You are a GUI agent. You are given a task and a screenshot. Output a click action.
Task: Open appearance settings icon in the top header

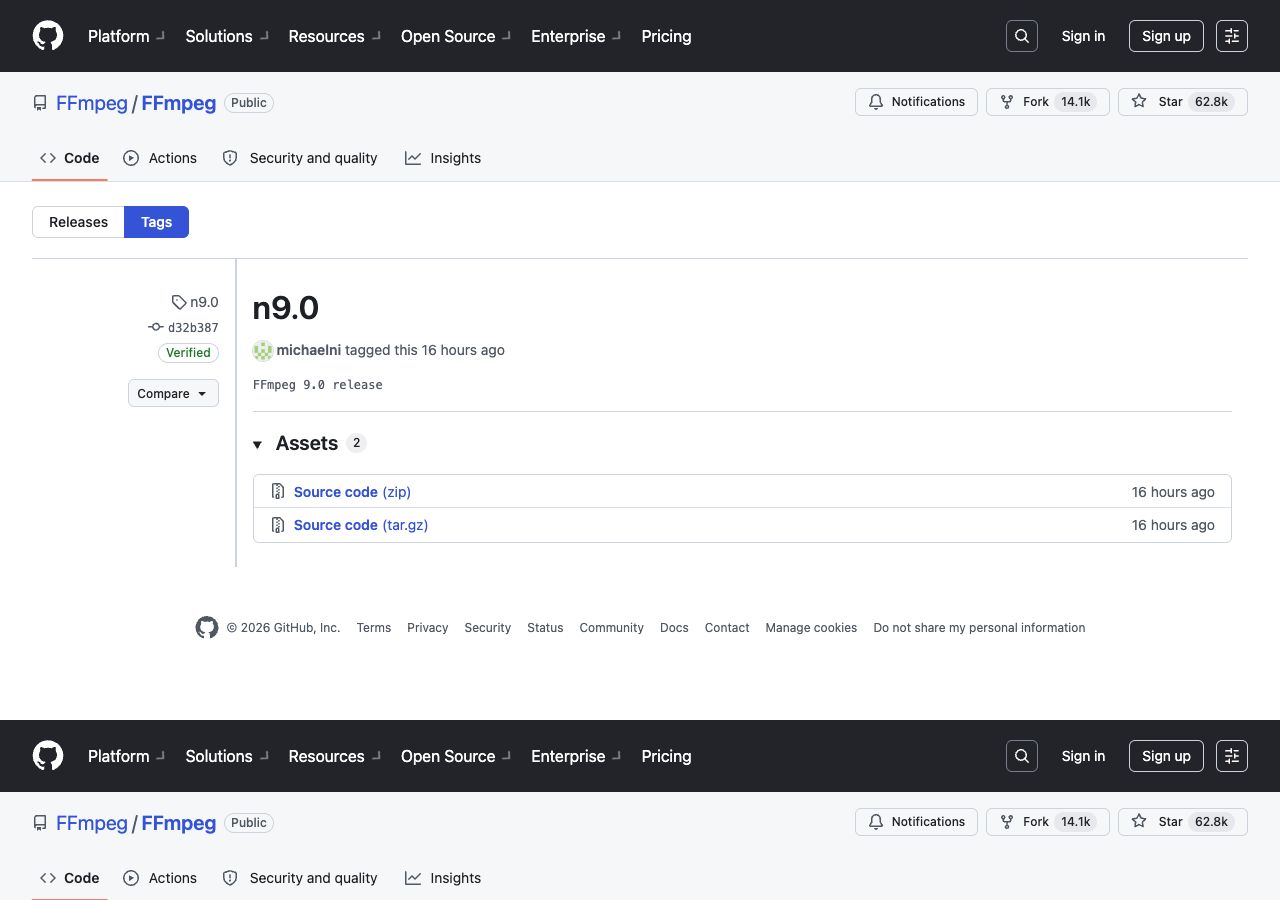click(1232, 36)
